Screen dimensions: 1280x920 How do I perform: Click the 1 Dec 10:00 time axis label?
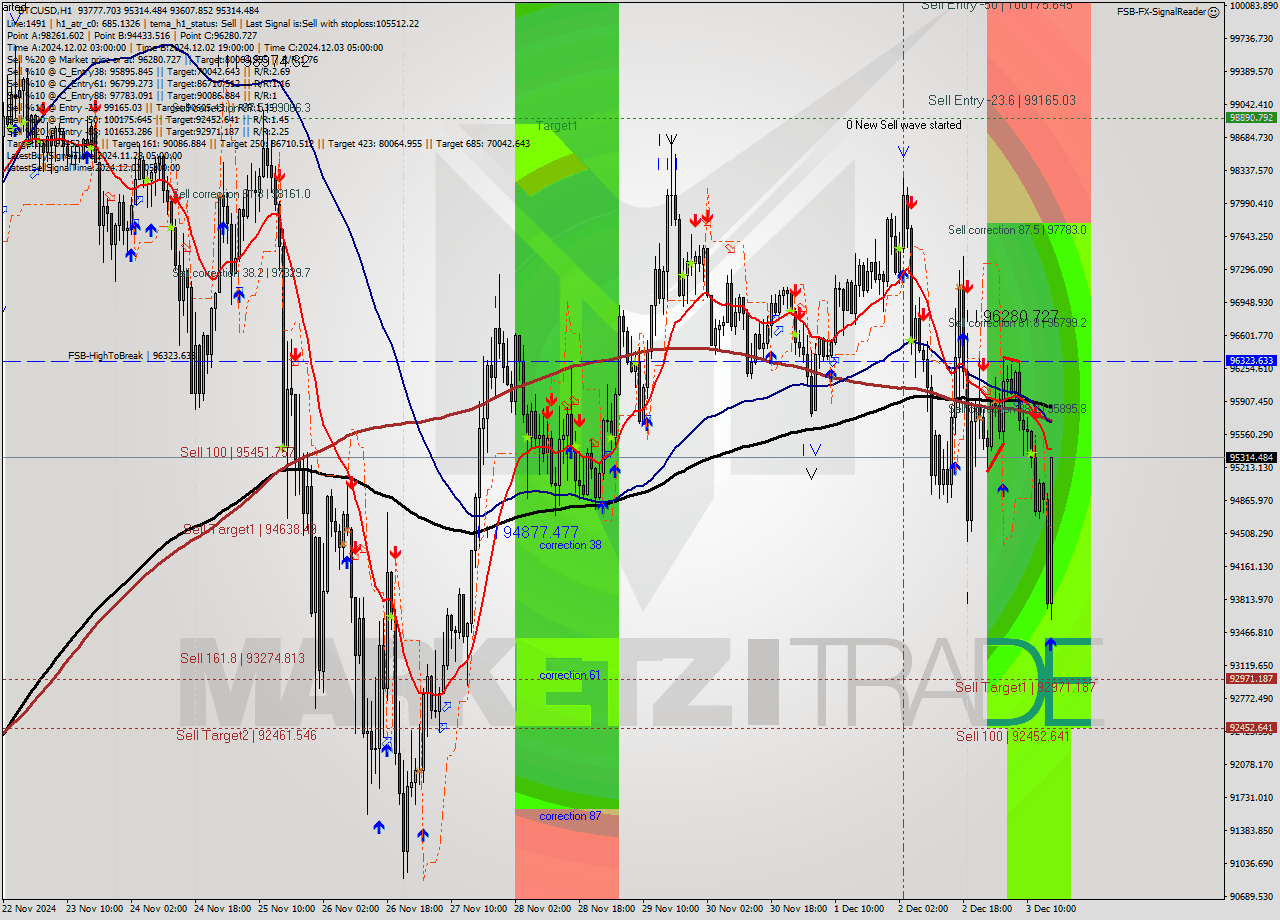859,909
